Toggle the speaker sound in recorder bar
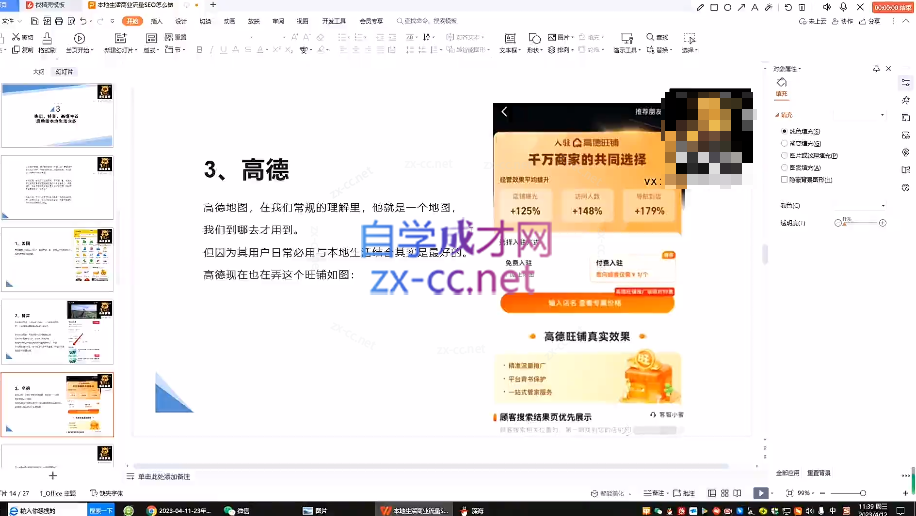Screen dimensions: 916x516 (x=827, y=7)
